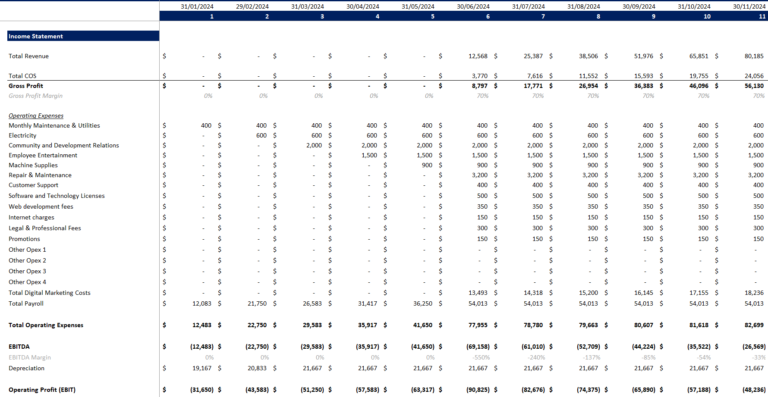Image resolution: width=768 pixels, height=397 pixels.
Task: Select the 30/04/2024 date header
Action: click(363, 7)
